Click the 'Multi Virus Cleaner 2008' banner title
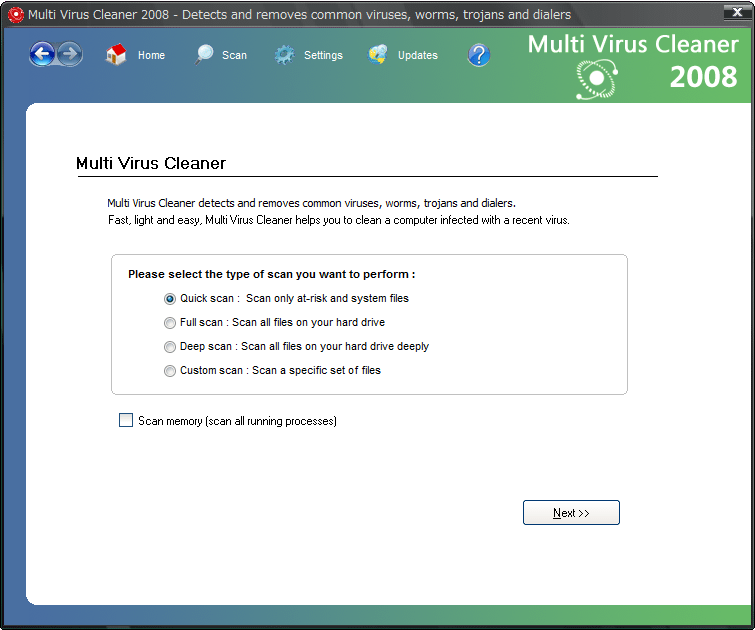The image size is (755, 630). point(633,61)
